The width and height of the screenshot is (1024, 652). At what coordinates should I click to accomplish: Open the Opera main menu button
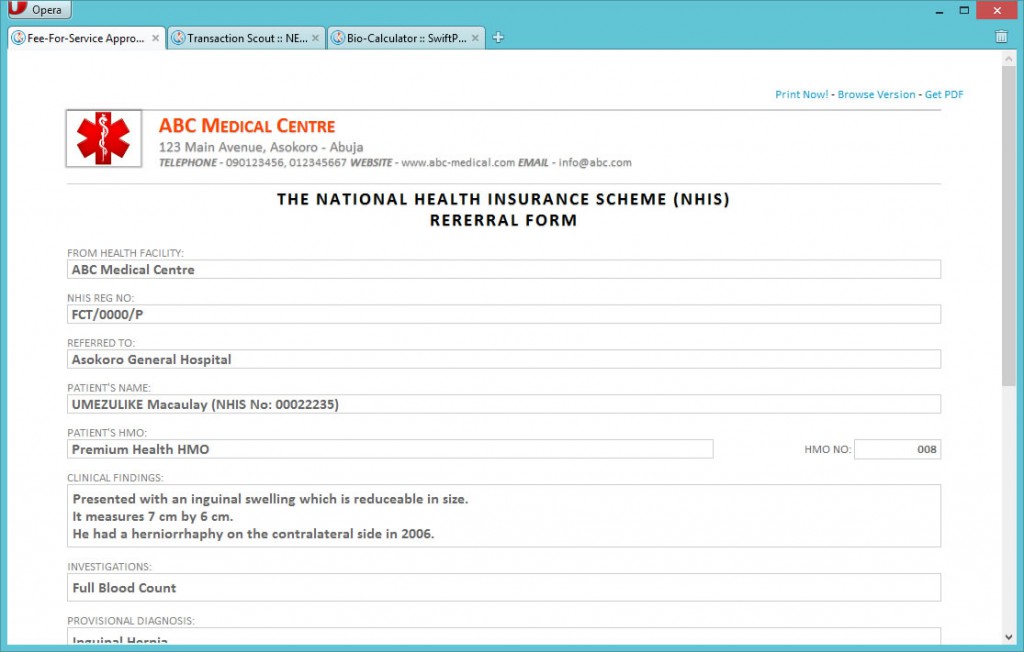36,10
